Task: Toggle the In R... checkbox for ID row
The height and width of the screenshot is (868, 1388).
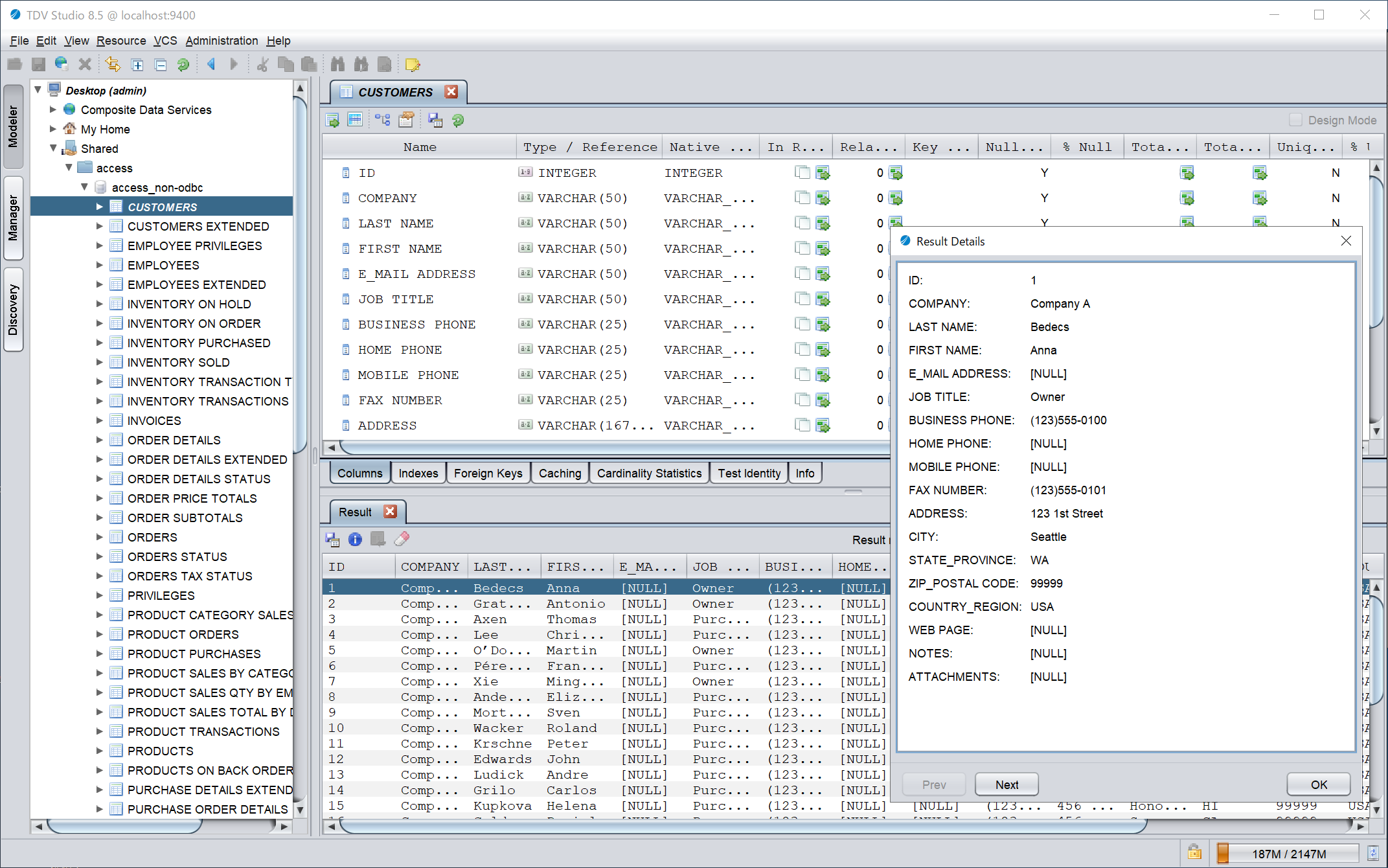Action: pos(802,172)
